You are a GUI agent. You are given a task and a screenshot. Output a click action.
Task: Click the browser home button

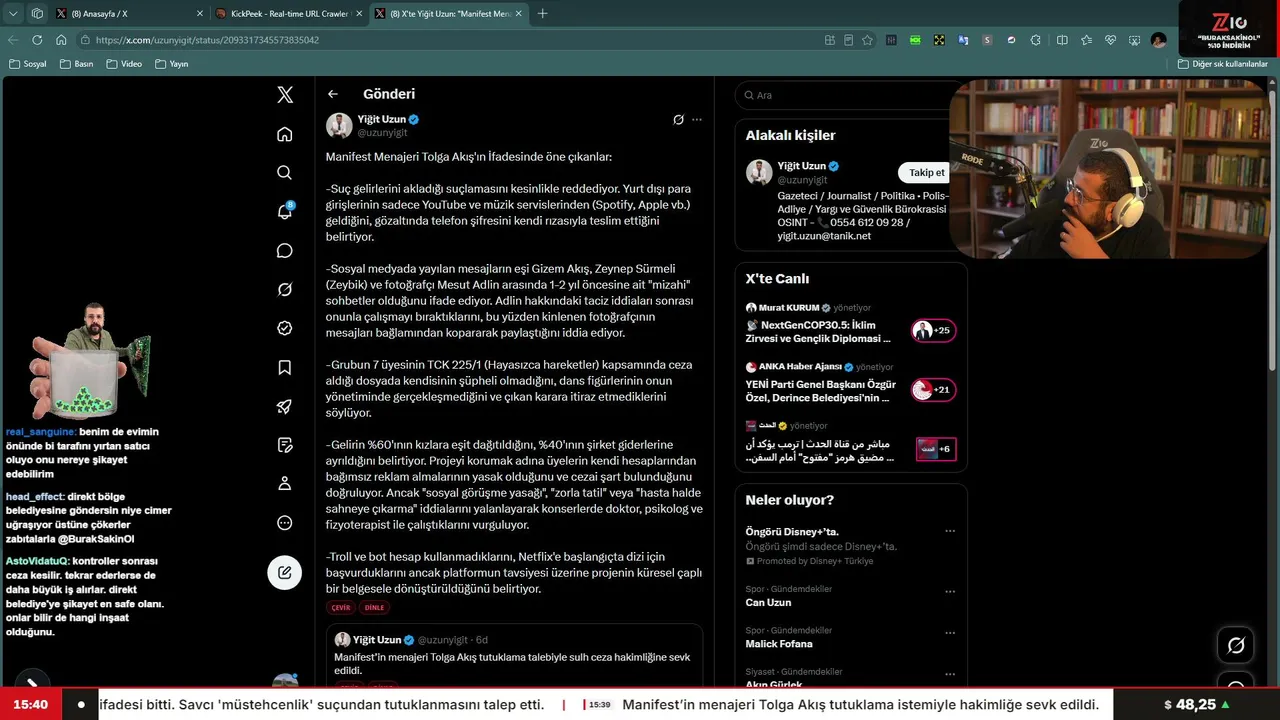click(x=61, y=40)
